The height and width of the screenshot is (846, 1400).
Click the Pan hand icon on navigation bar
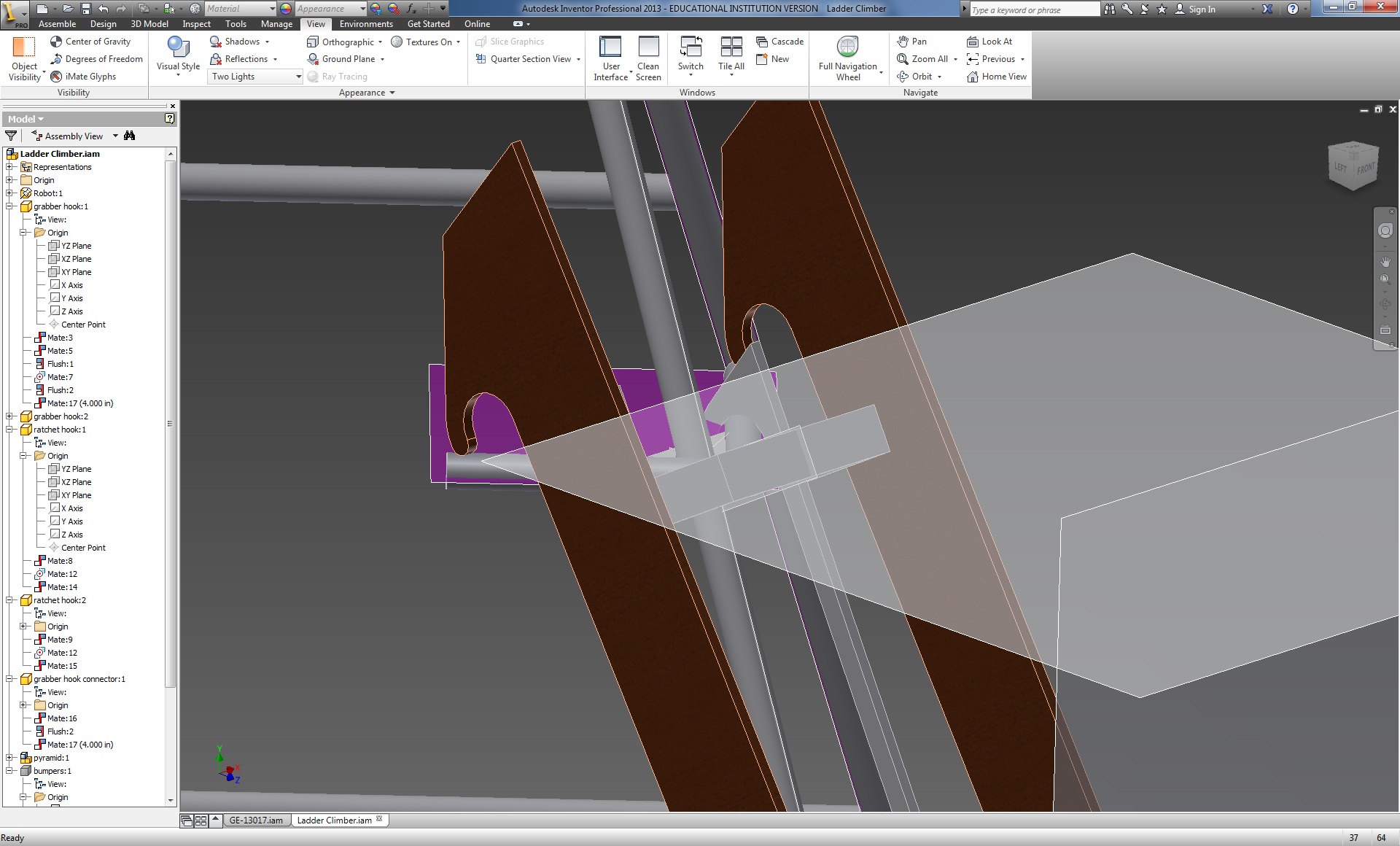(x=1385, y=261)
